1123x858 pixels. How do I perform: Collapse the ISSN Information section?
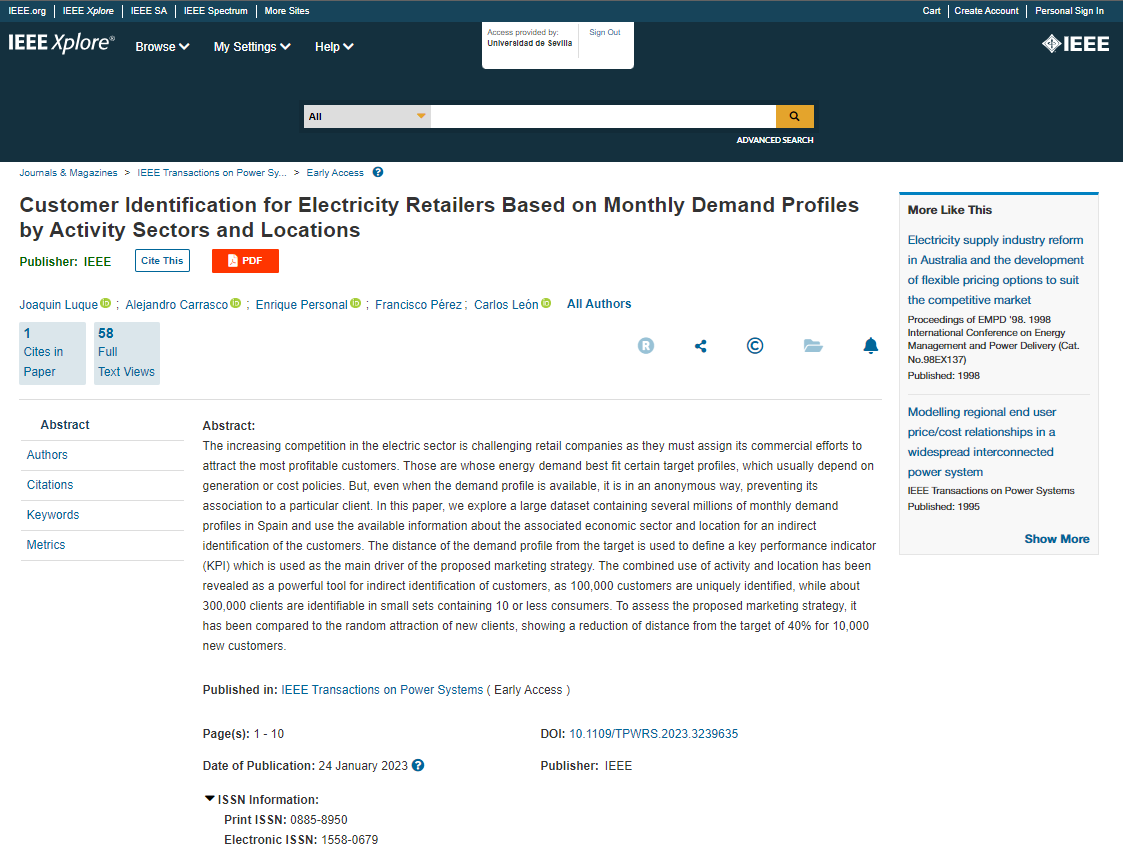pos(210,799)
